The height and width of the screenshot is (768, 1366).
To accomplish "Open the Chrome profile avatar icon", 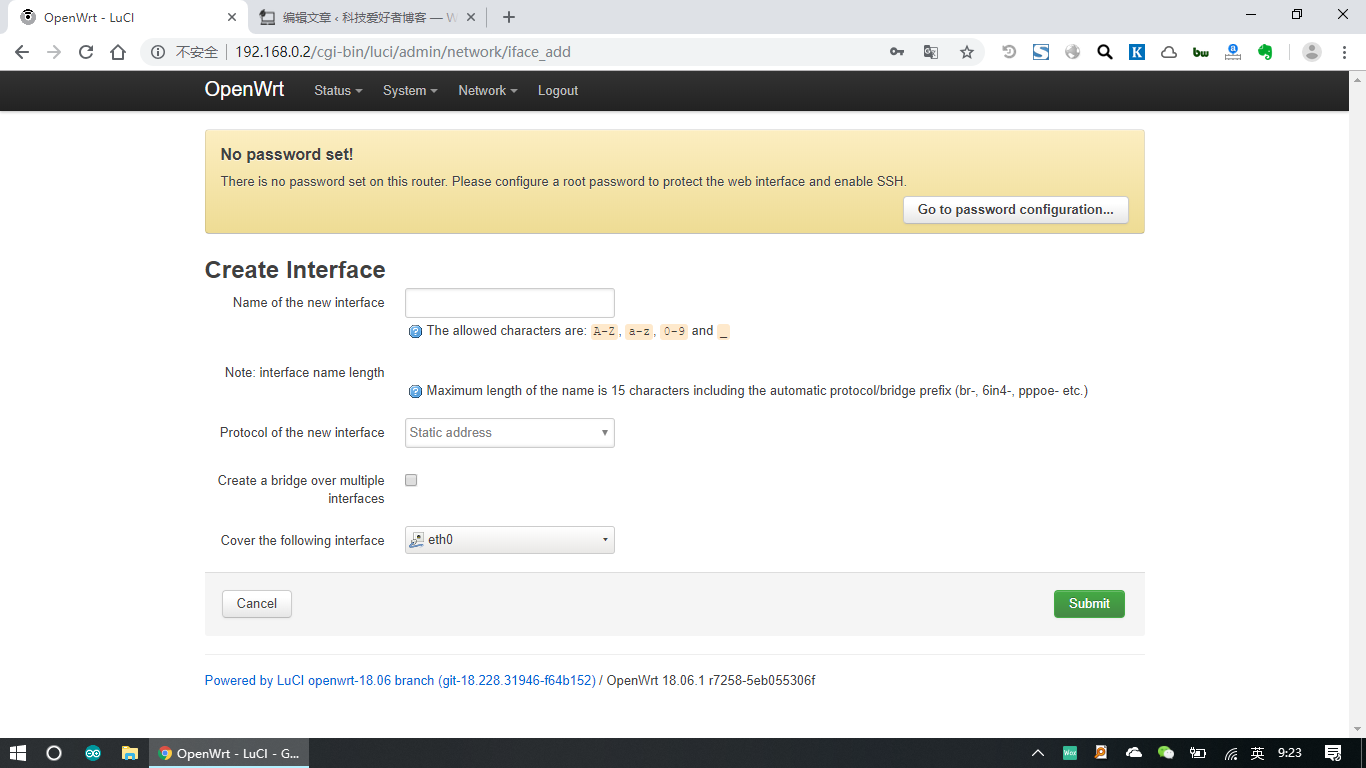I will (x=1313, y=51).
